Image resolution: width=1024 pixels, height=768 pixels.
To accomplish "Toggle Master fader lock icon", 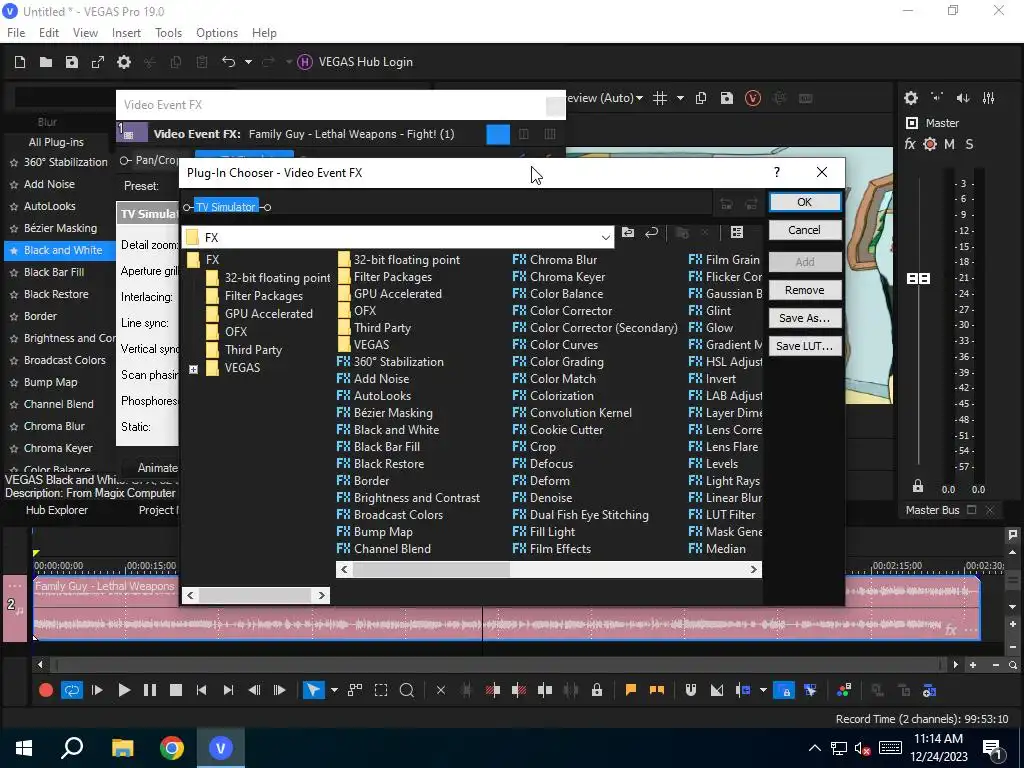I will pos(918,487).
